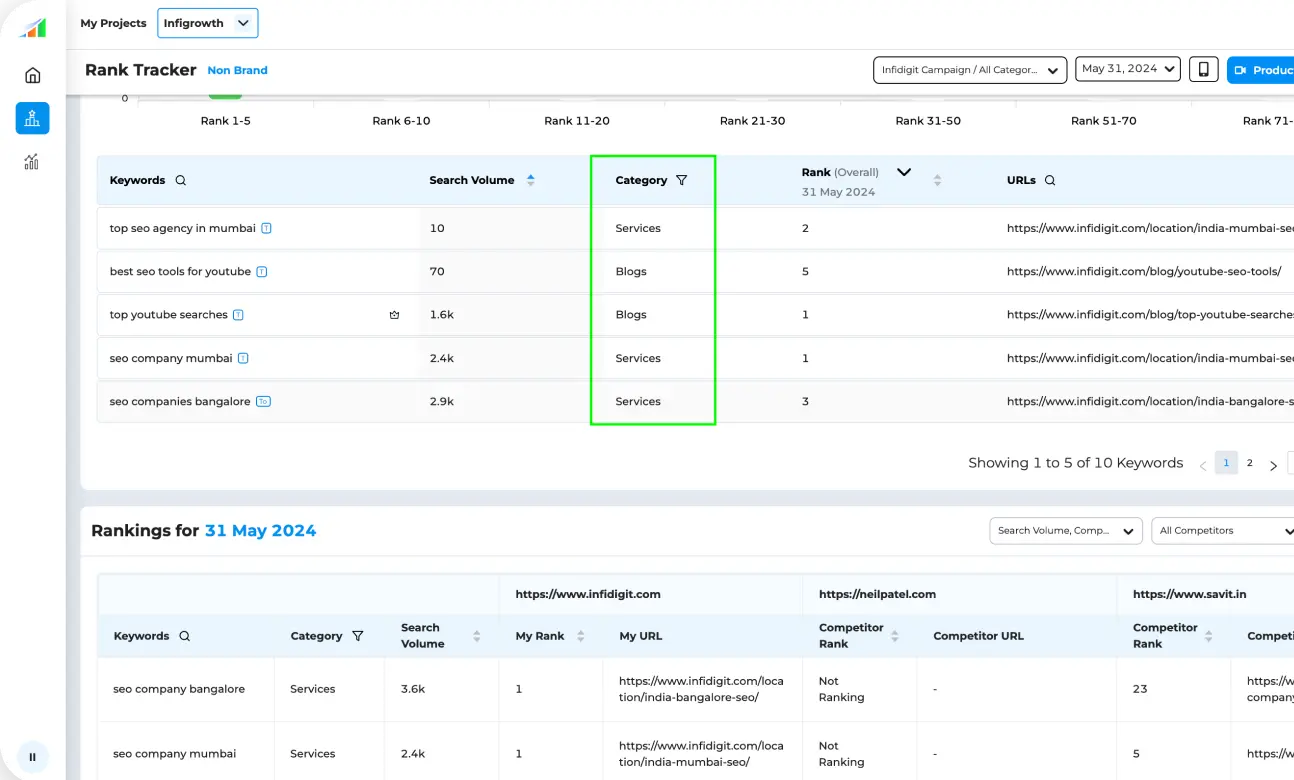The image size is (1294, 780).
Task: Open Search Volume, Comp... columns dropdown
Action: click(1065, 531)
